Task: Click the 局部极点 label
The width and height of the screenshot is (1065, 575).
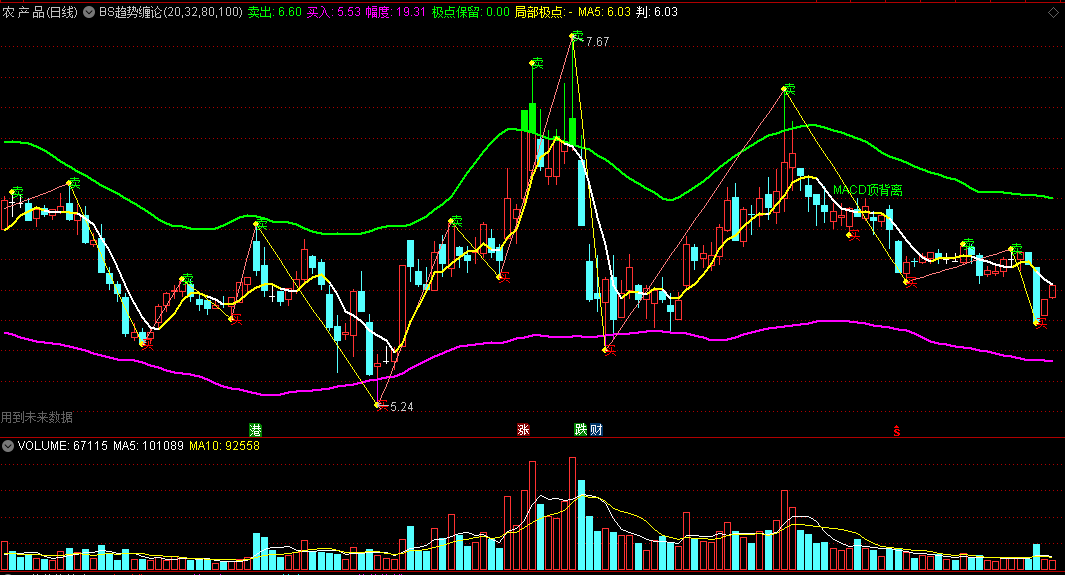Action: [540, 12]
